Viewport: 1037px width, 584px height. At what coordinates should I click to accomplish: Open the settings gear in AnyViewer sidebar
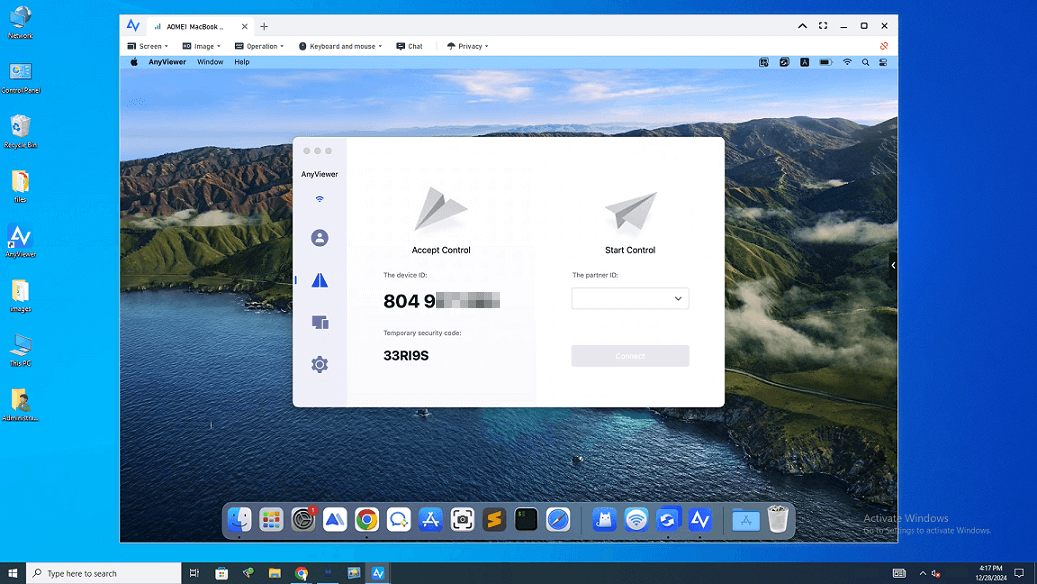tap(319, 365)
